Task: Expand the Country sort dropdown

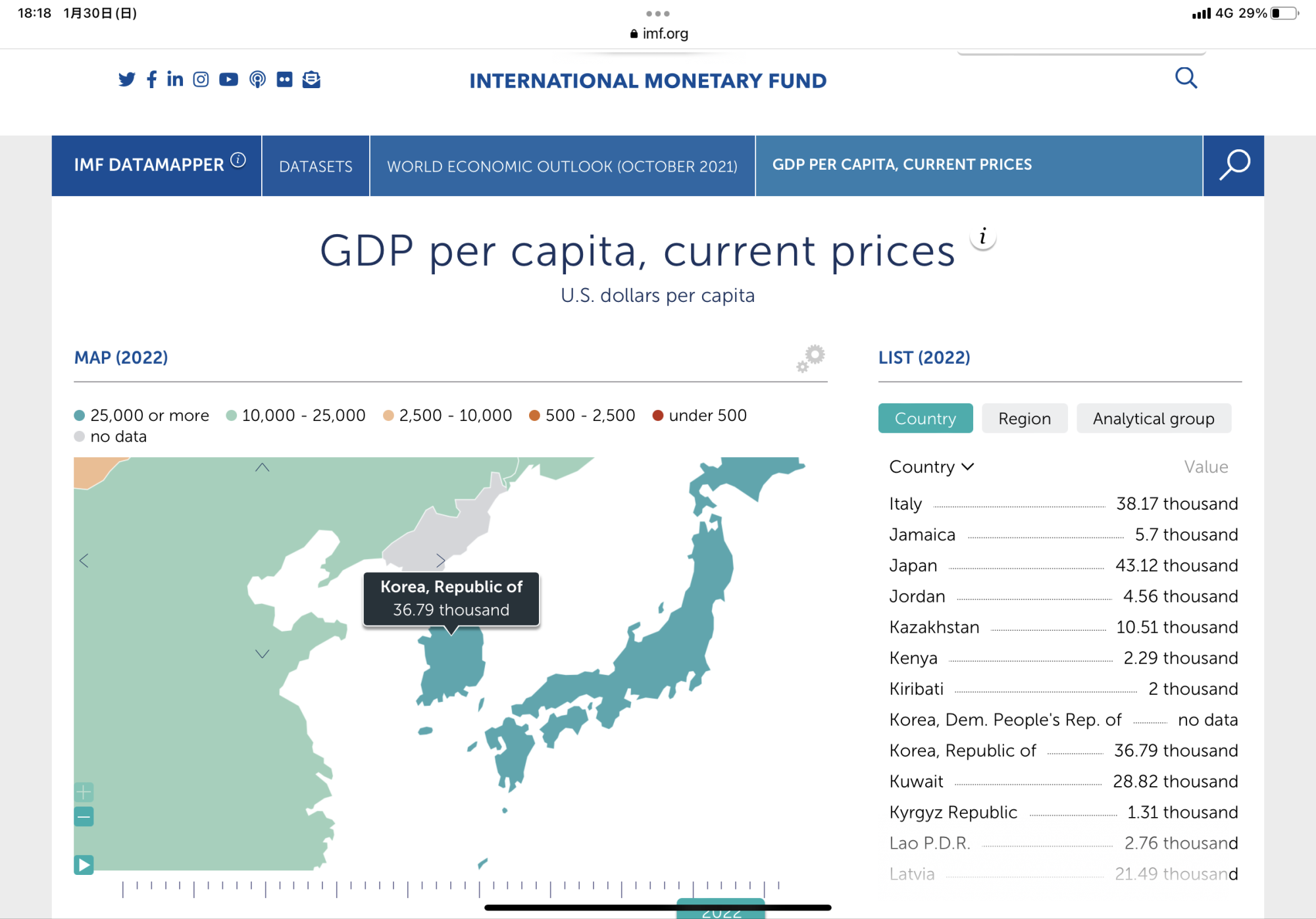Action: pyautogui.click(x=931, y=467)
